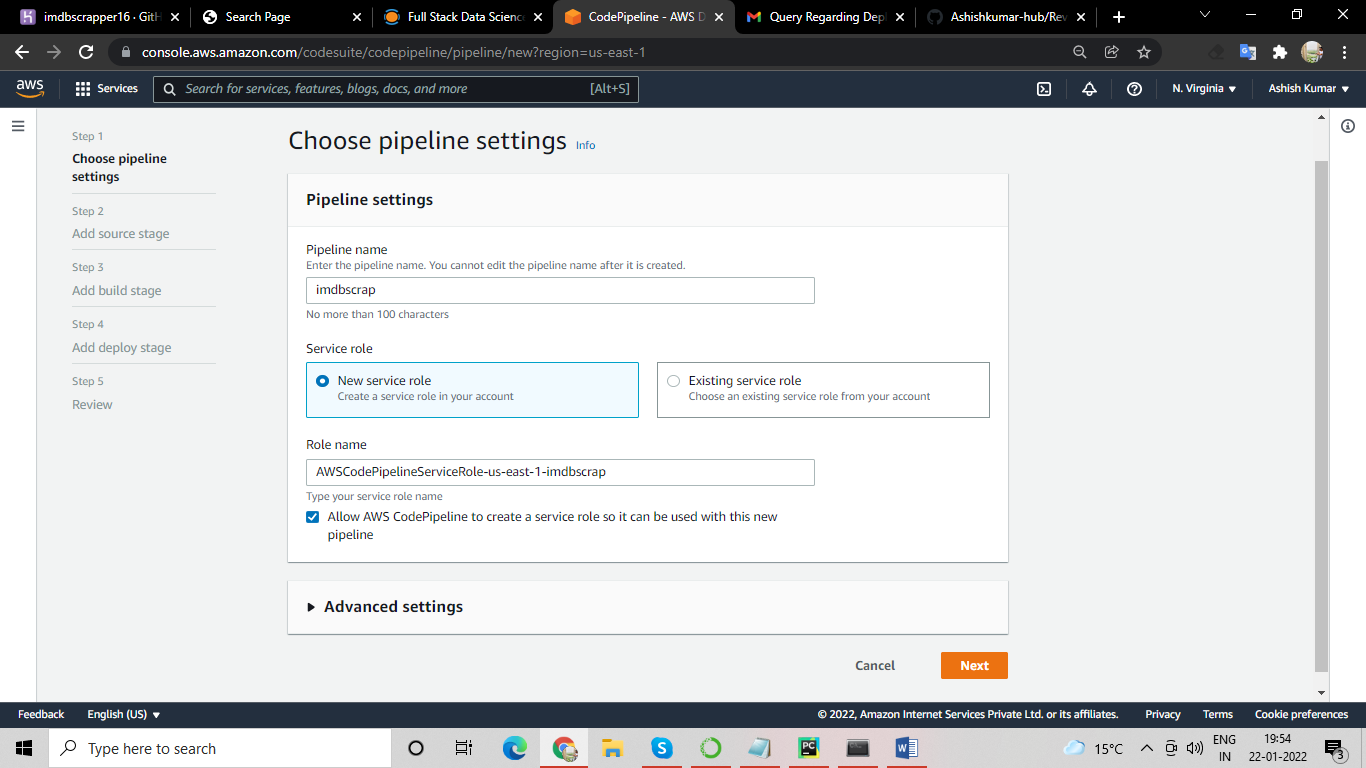
Task: Reload the current page
Action: (x=86, y=52)
